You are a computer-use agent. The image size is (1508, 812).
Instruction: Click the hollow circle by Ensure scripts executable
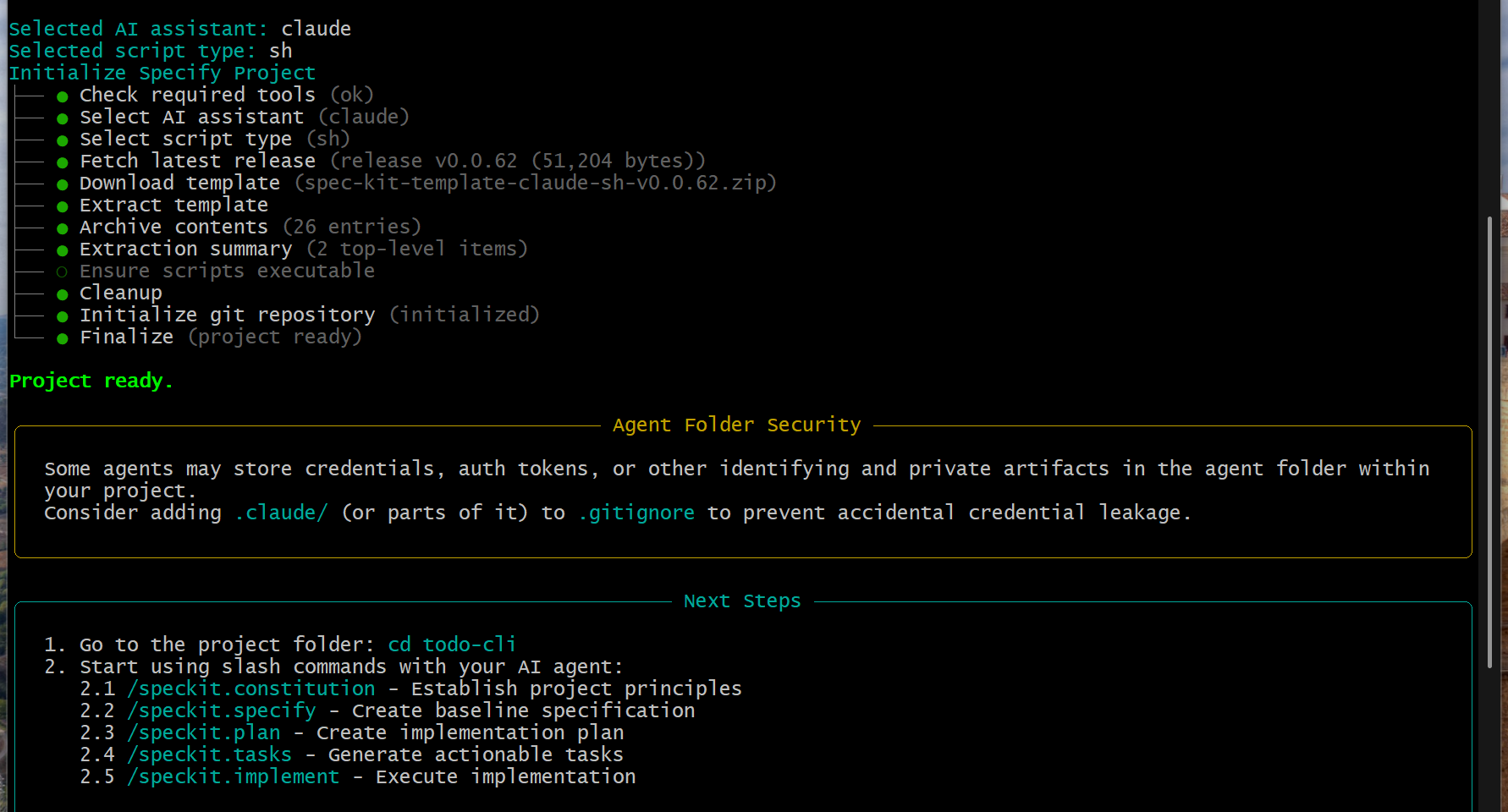tap(62, 272)
